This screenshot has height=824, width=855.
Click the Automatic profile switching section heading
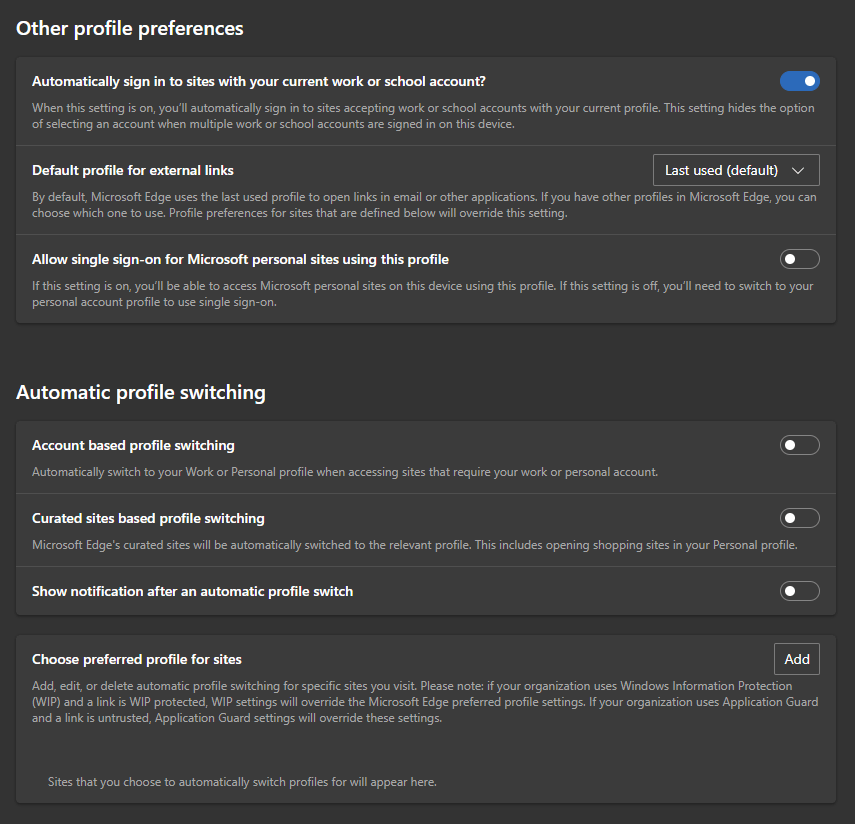141,392
